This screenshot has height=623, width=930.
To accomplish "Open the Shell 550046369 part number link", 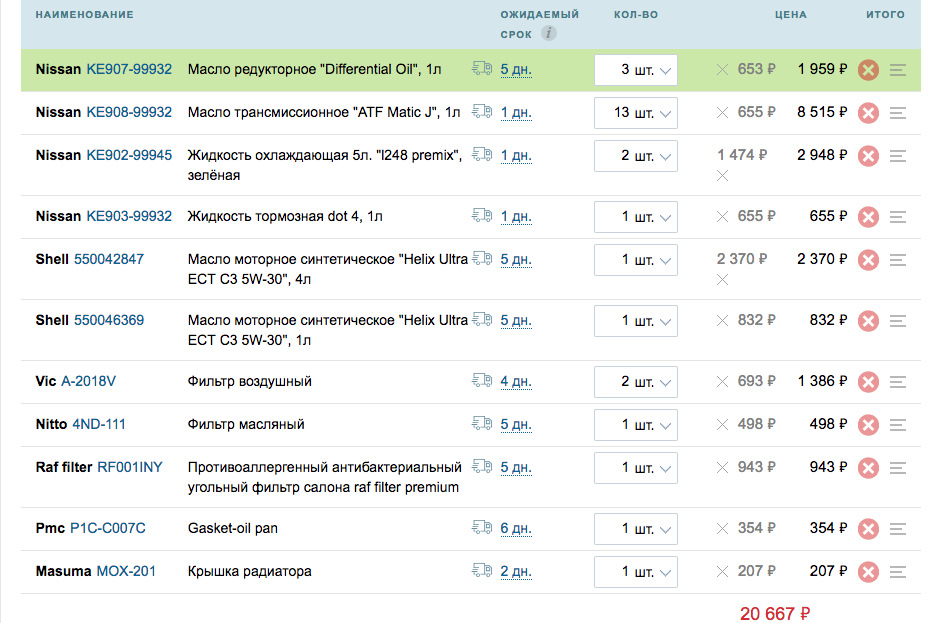I will [109, 320].
